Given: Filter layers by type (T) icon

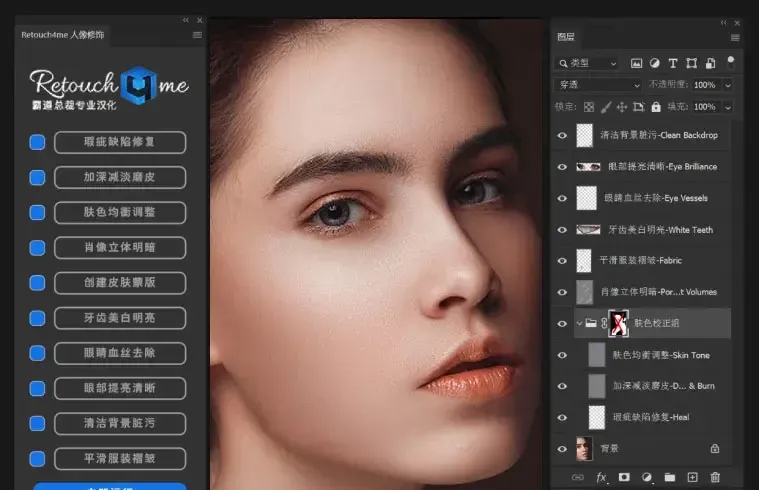Looking at the screenshot, I should tap(673, 63).
